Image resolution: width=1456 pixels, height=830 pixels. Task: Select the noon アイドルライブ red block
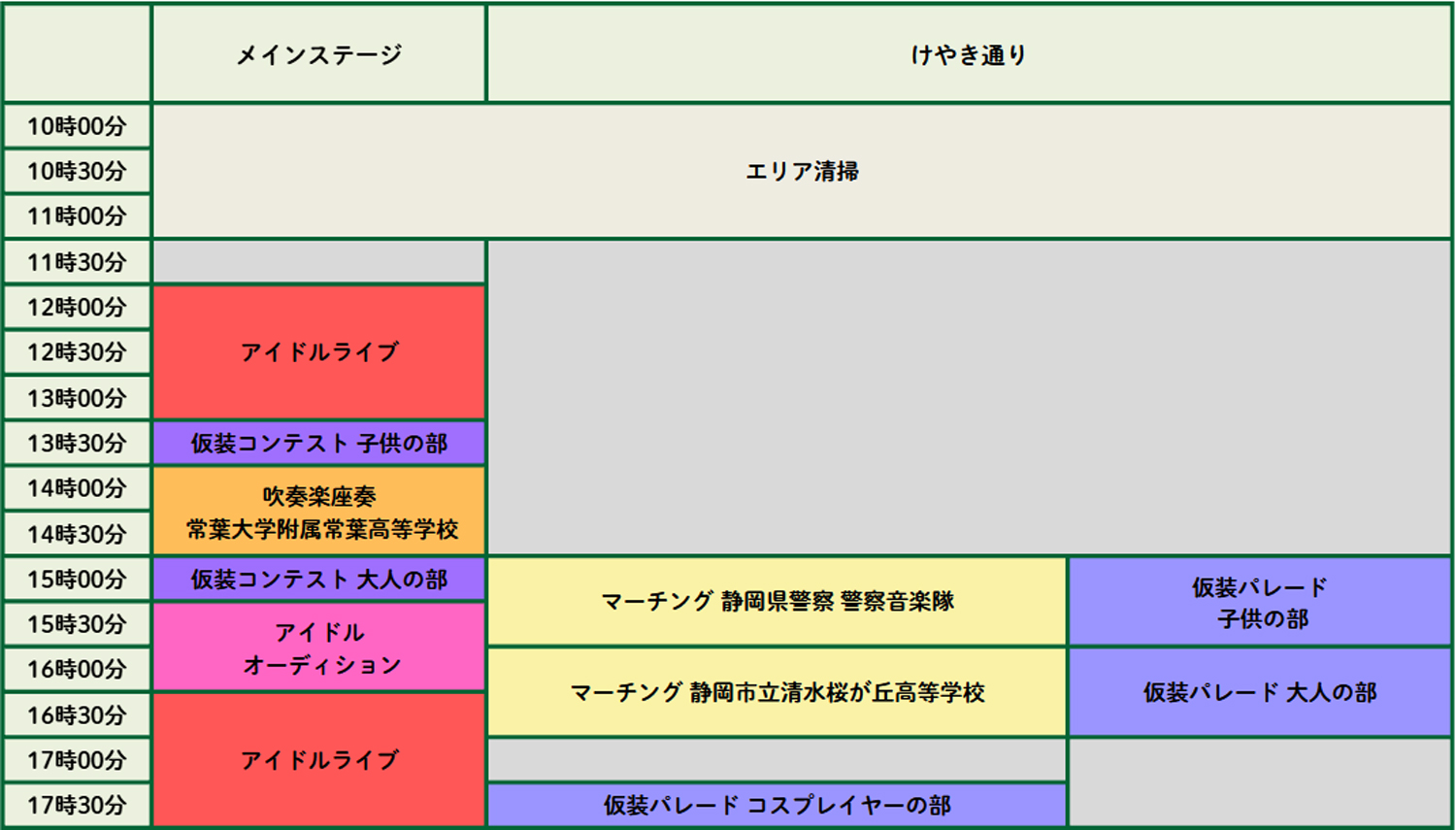tap(319, 352)
